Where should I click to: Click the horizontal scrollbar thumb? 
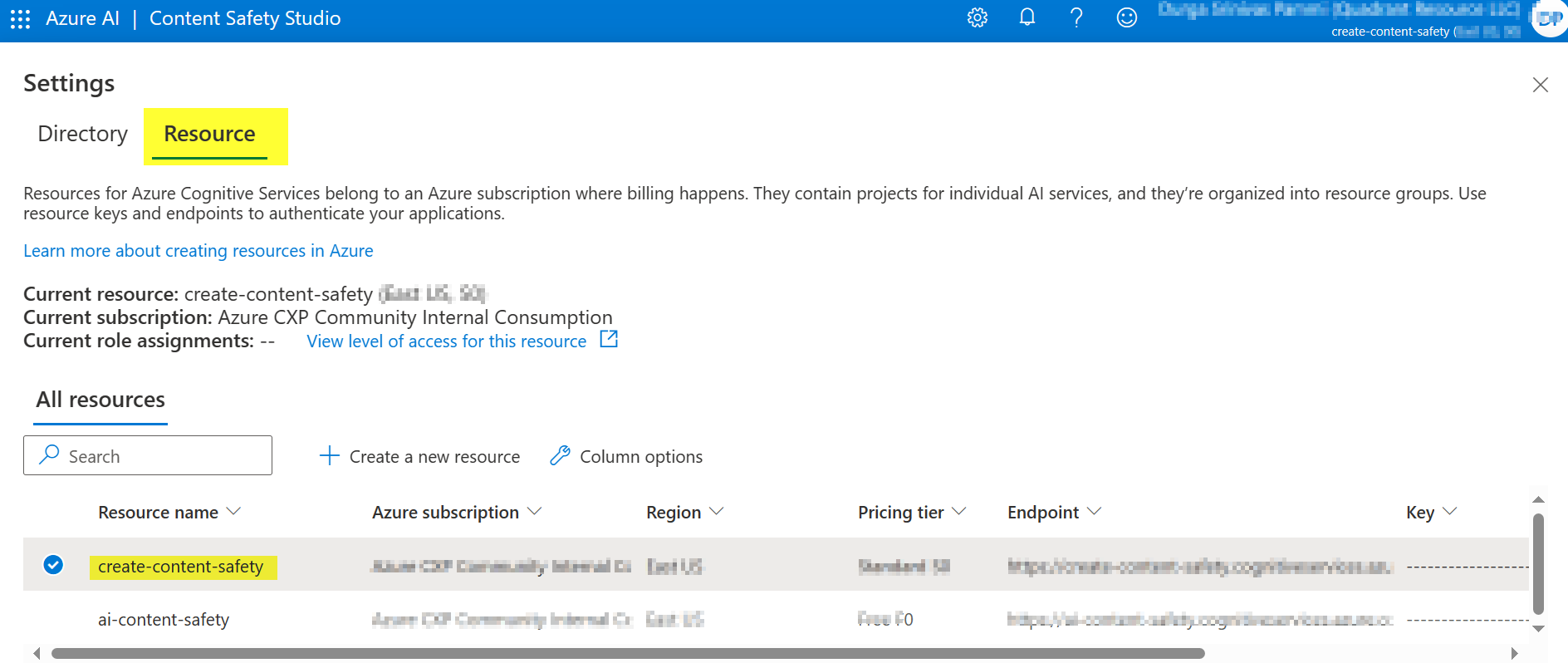(x=628, y=653)
